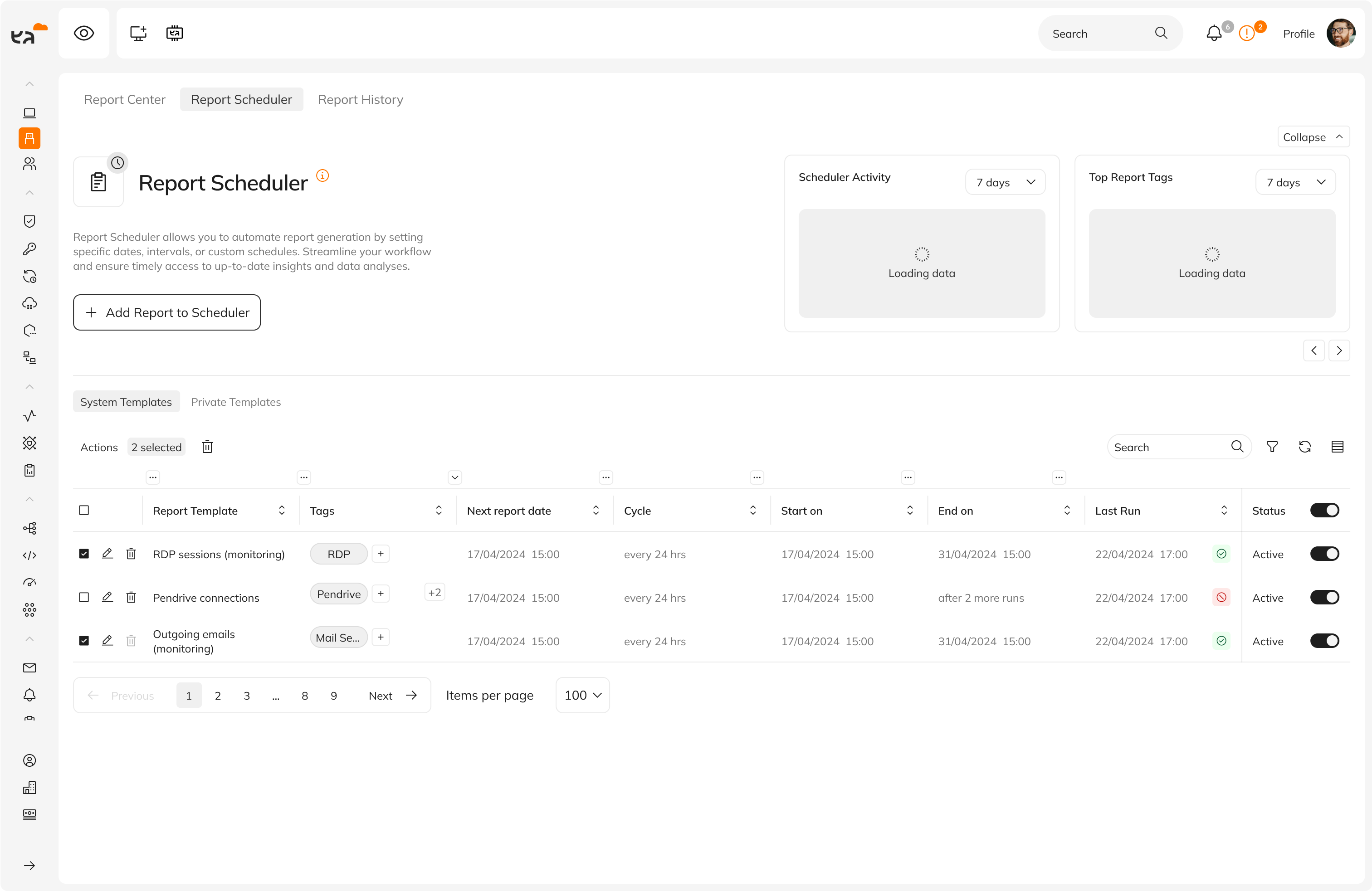Open the orange alerts warning icon
The image size is (1372, 891).
click(1246, 34)
